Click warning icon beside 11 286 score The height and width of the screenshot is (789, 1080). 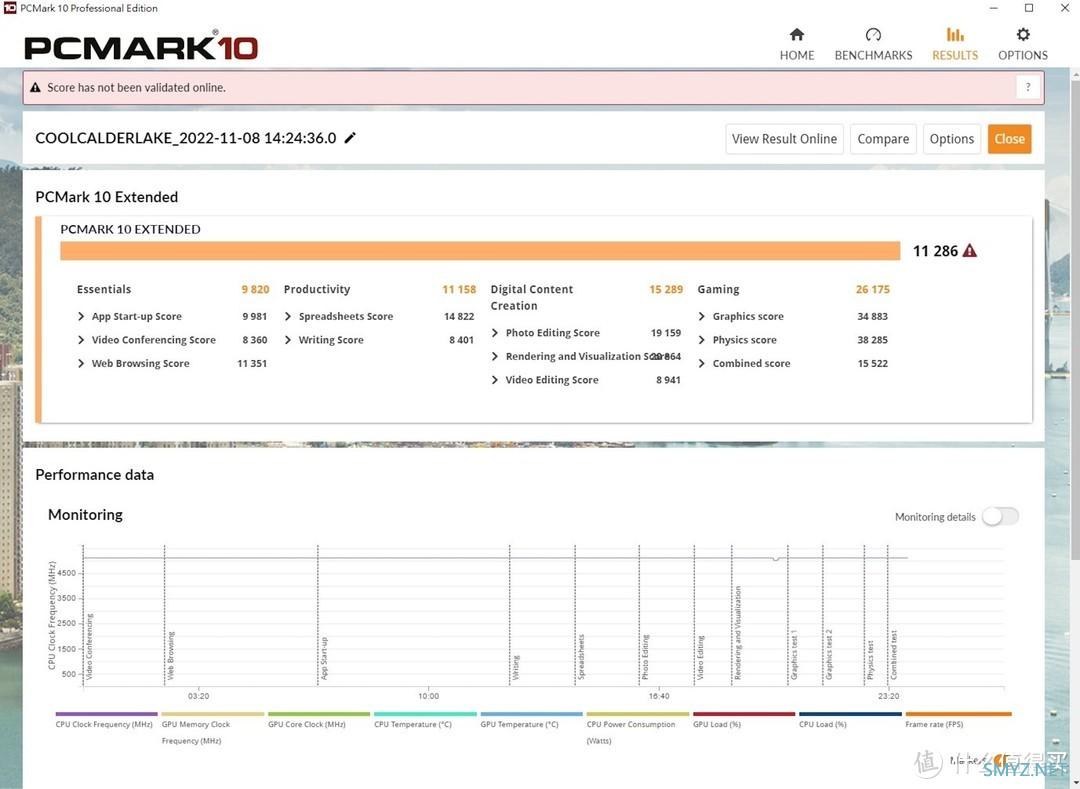click(970, 251)
